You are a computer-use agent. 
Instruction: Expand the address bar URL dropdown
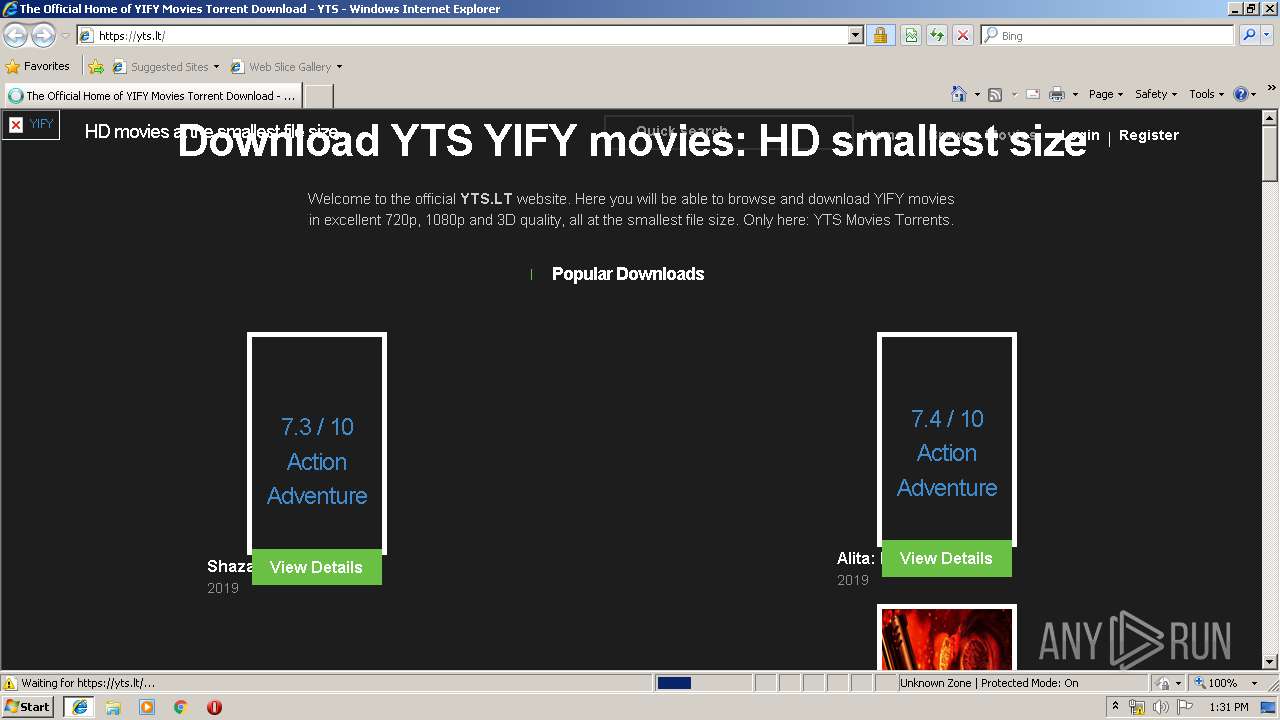click(x=855, y=36)
